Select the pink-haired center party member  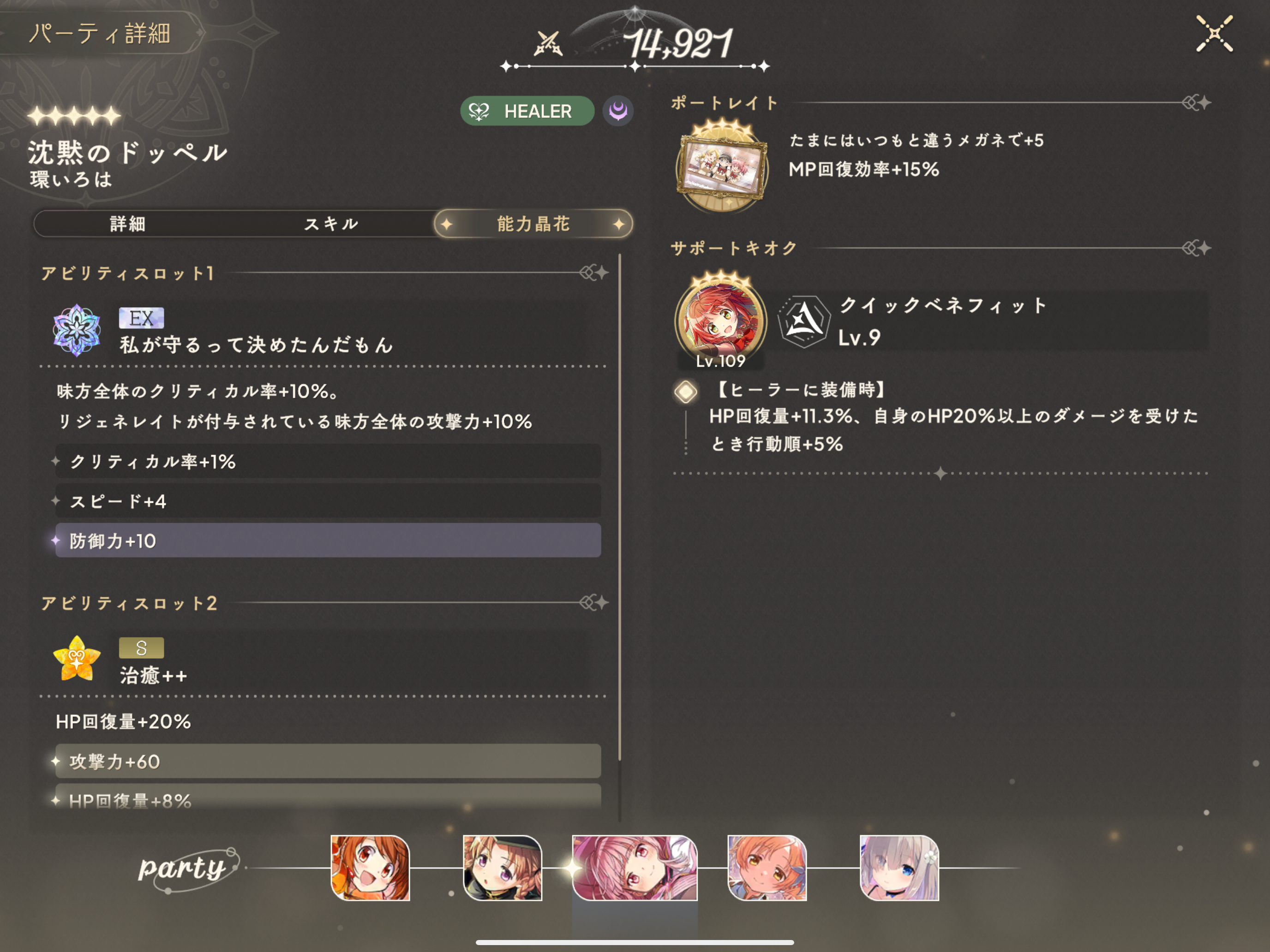tap(635, 868)
